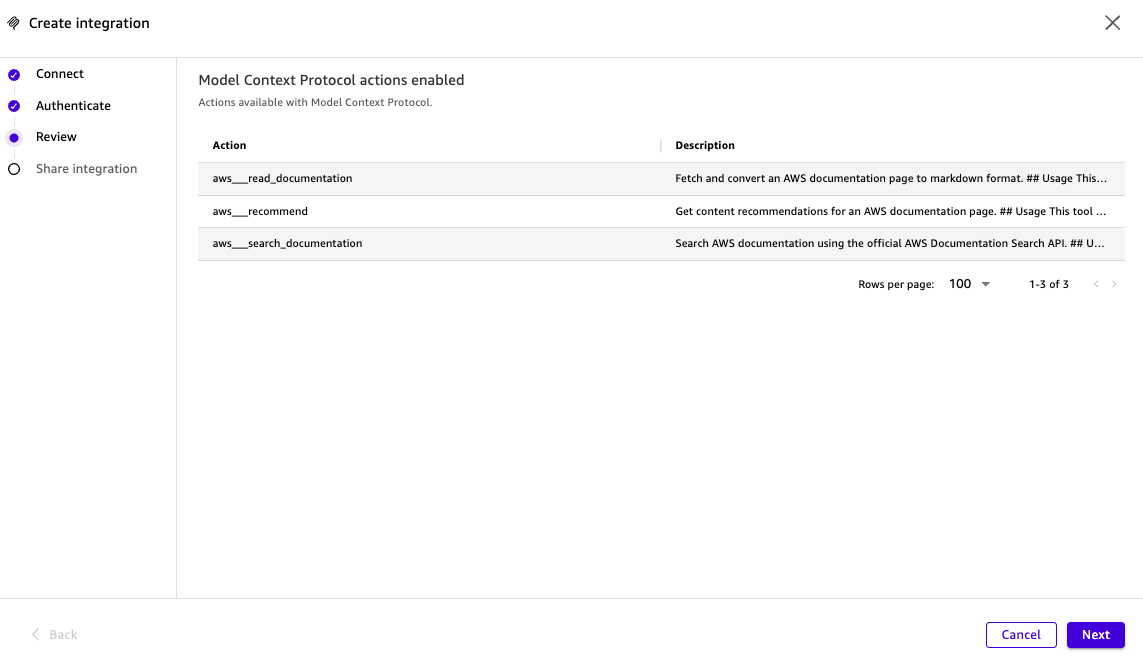This screenshot has width=1143, height=663.
Task: Select the Connect step label
Action: coord(60,74)
